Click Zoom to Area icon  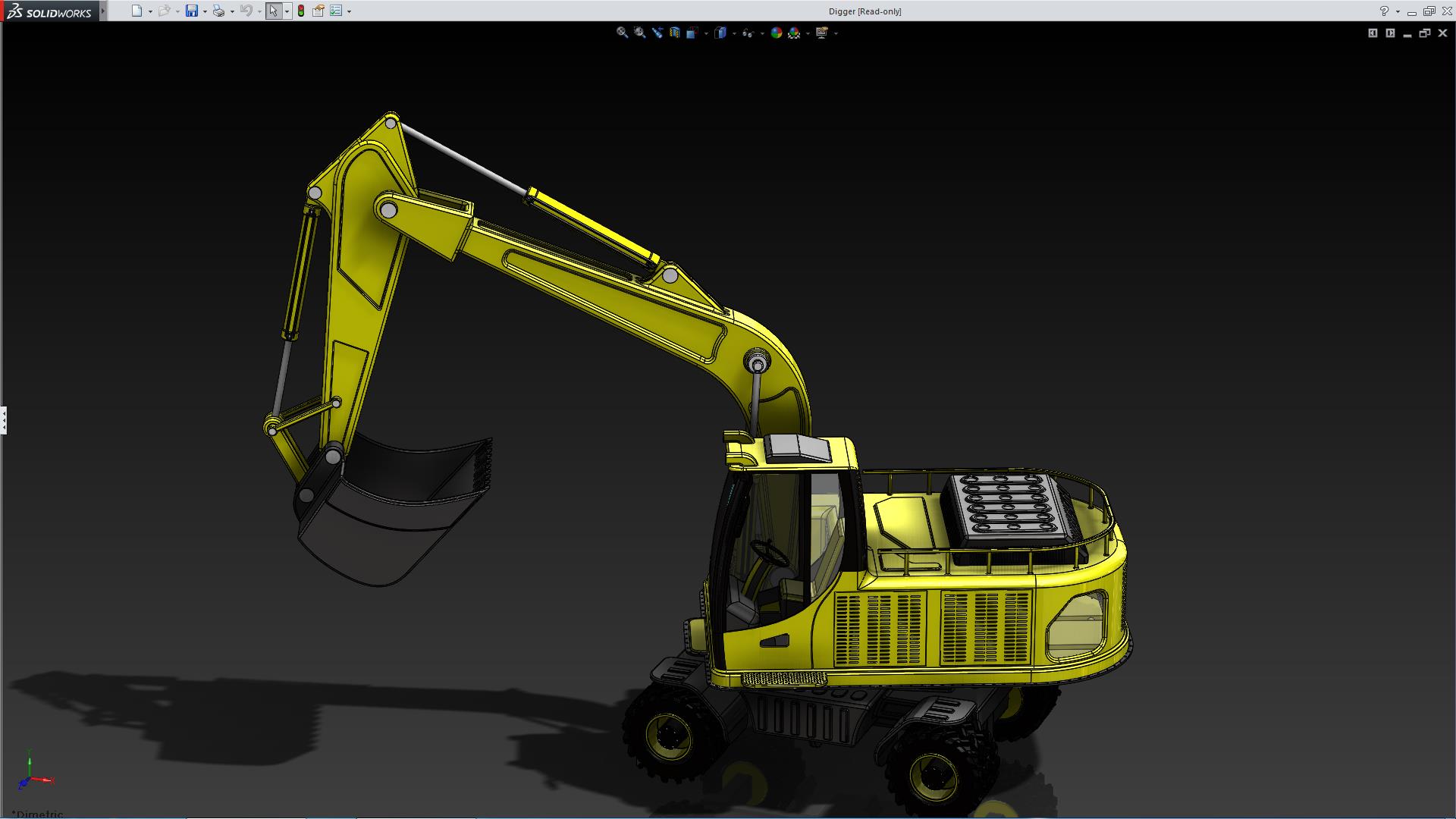click(x=639, y=33)
